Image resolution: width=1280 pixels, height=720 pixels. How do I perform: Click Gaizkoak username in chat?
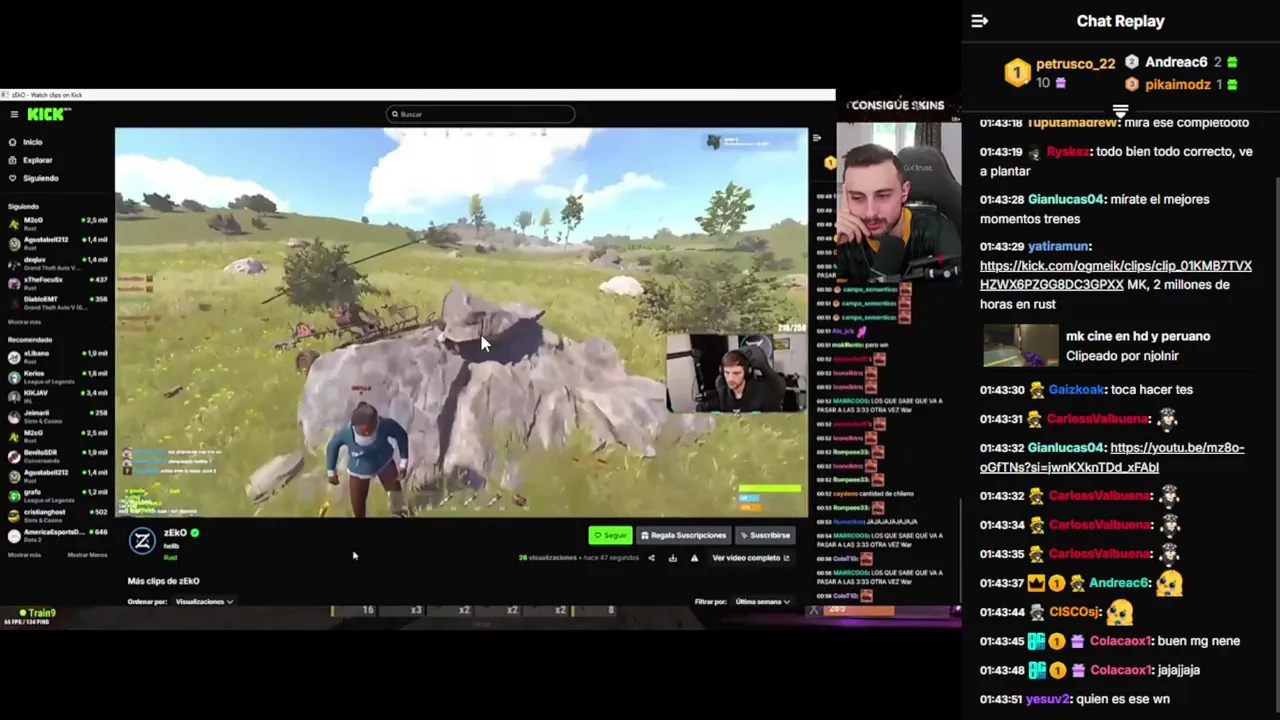click(x=1076, y=390)
